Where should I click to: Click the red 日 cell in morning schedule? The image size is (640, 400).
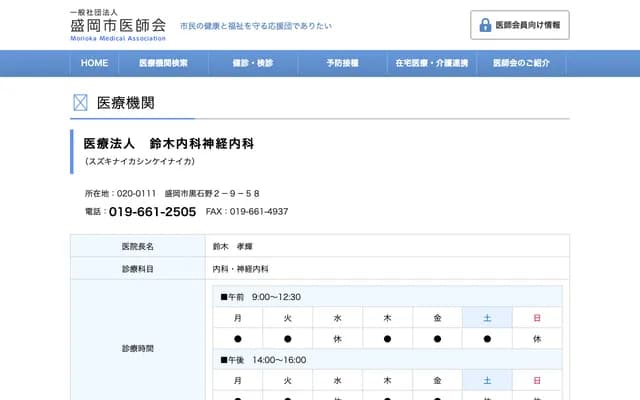537,318
